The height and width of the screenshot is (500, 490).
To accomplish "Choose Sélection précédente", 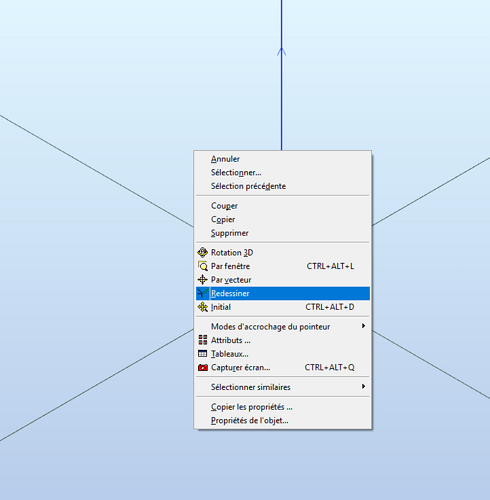I will click(x=283, y=186).
